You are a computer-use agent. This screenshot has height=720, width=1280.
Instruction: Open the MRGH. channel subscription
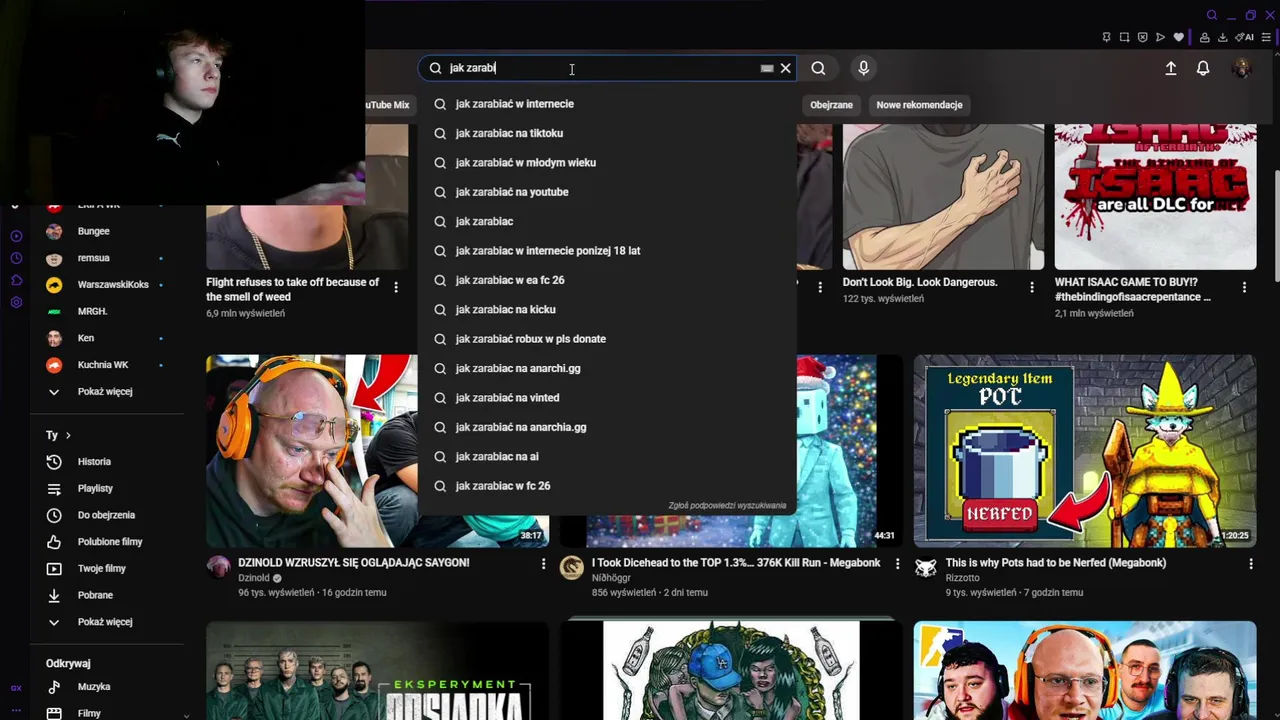108,311
